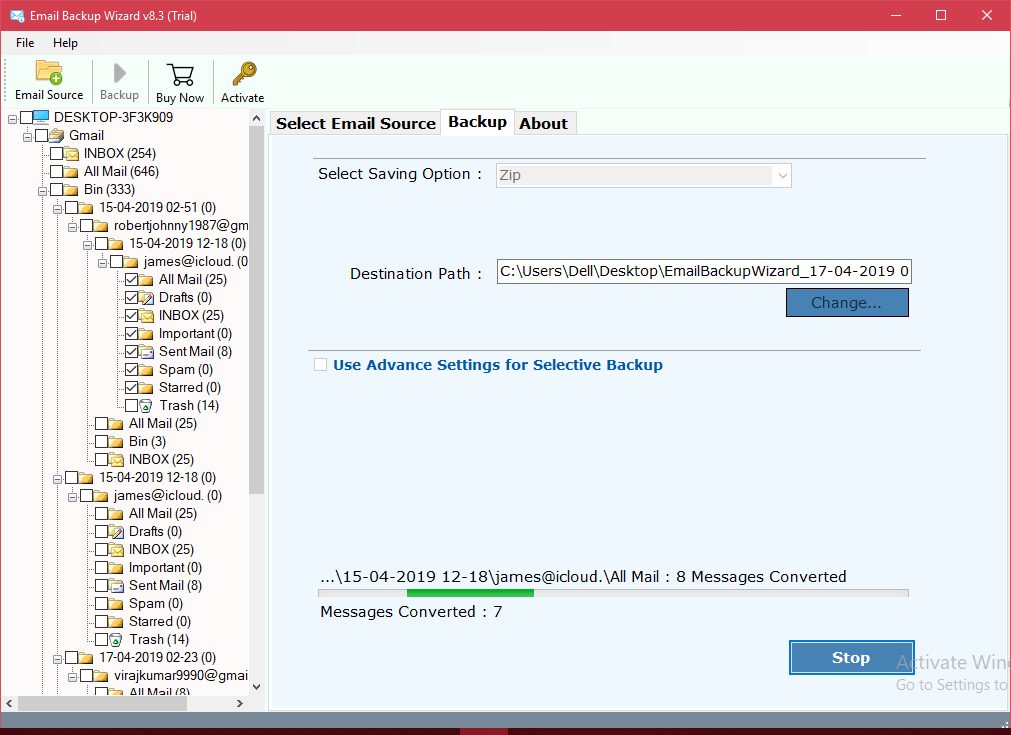Image resolution: width=1011 pixels, height=735 pixels.
Task: Click the Email Backup Wizard title icon
Action: pos(16,15)
